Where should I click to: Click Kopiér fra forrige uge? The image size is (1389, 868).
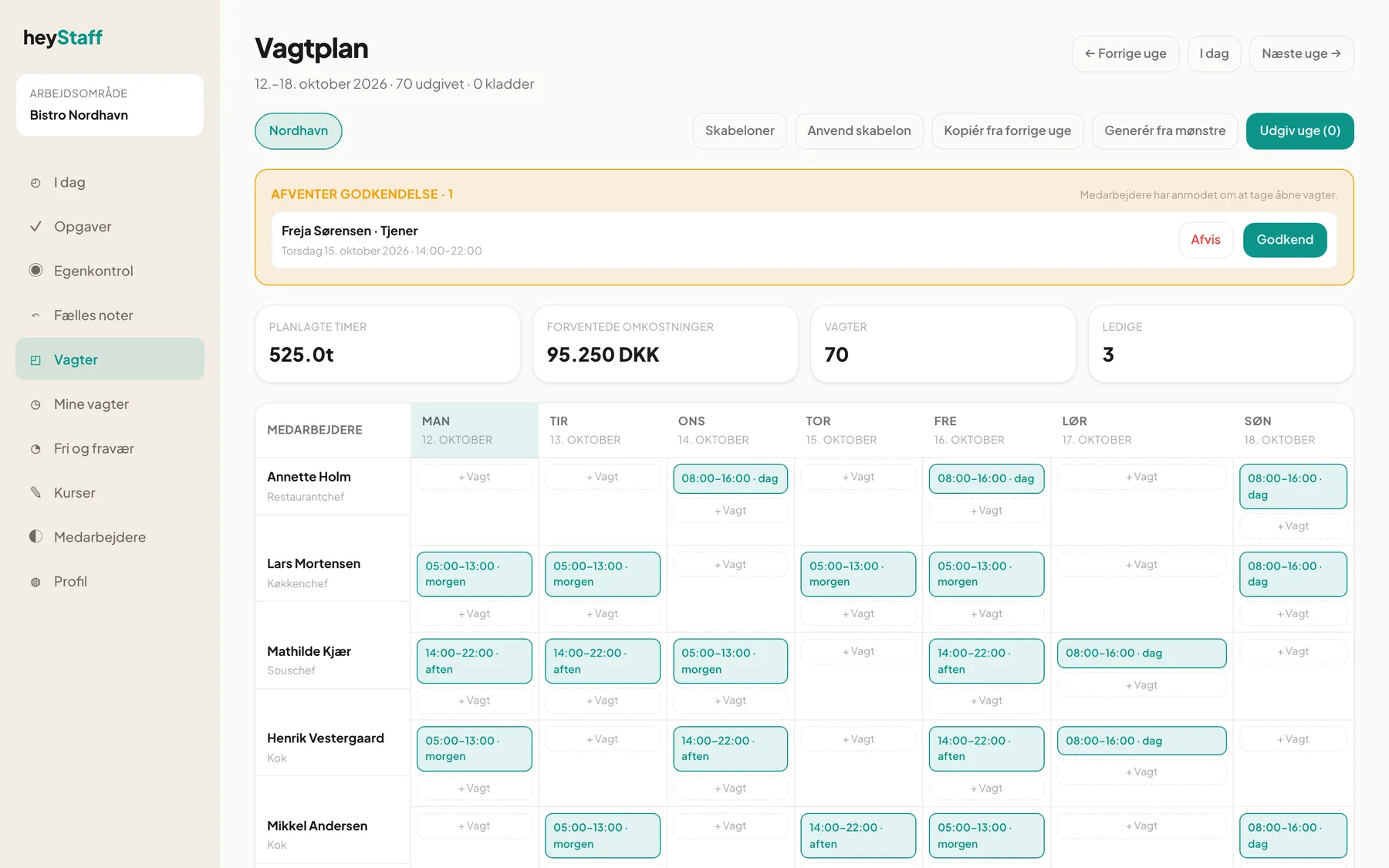coord(1007,131)
